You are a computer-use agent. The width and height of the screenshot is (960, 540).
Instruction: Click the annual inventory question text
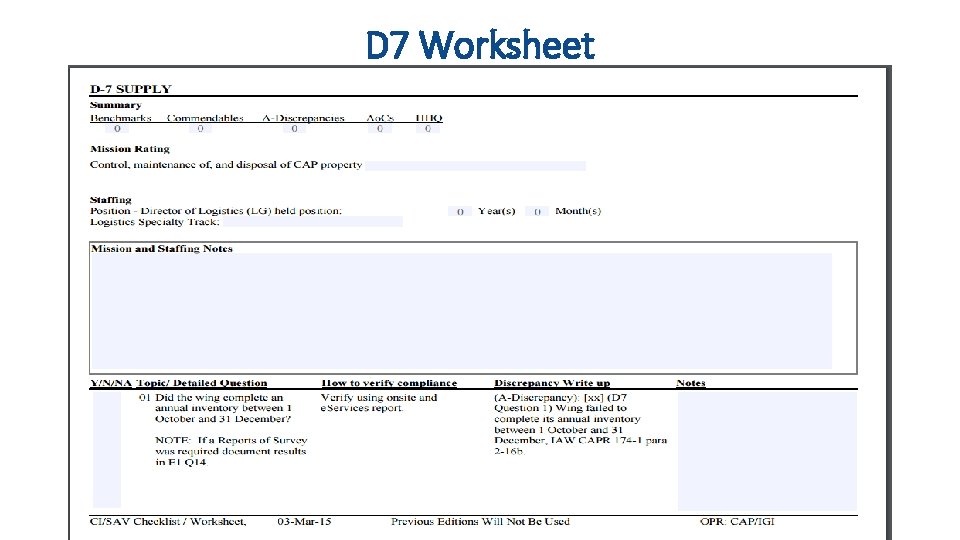tap(223, 408)
